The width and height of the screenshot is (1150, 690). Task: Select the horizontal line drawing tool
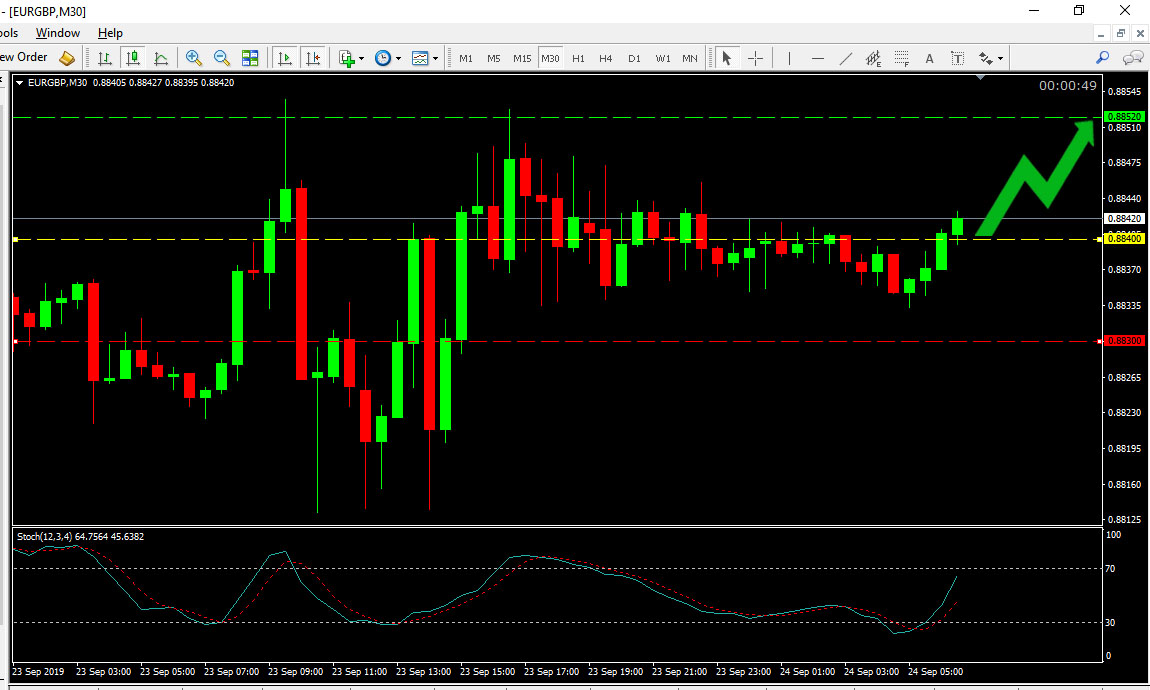pos(818,58)
